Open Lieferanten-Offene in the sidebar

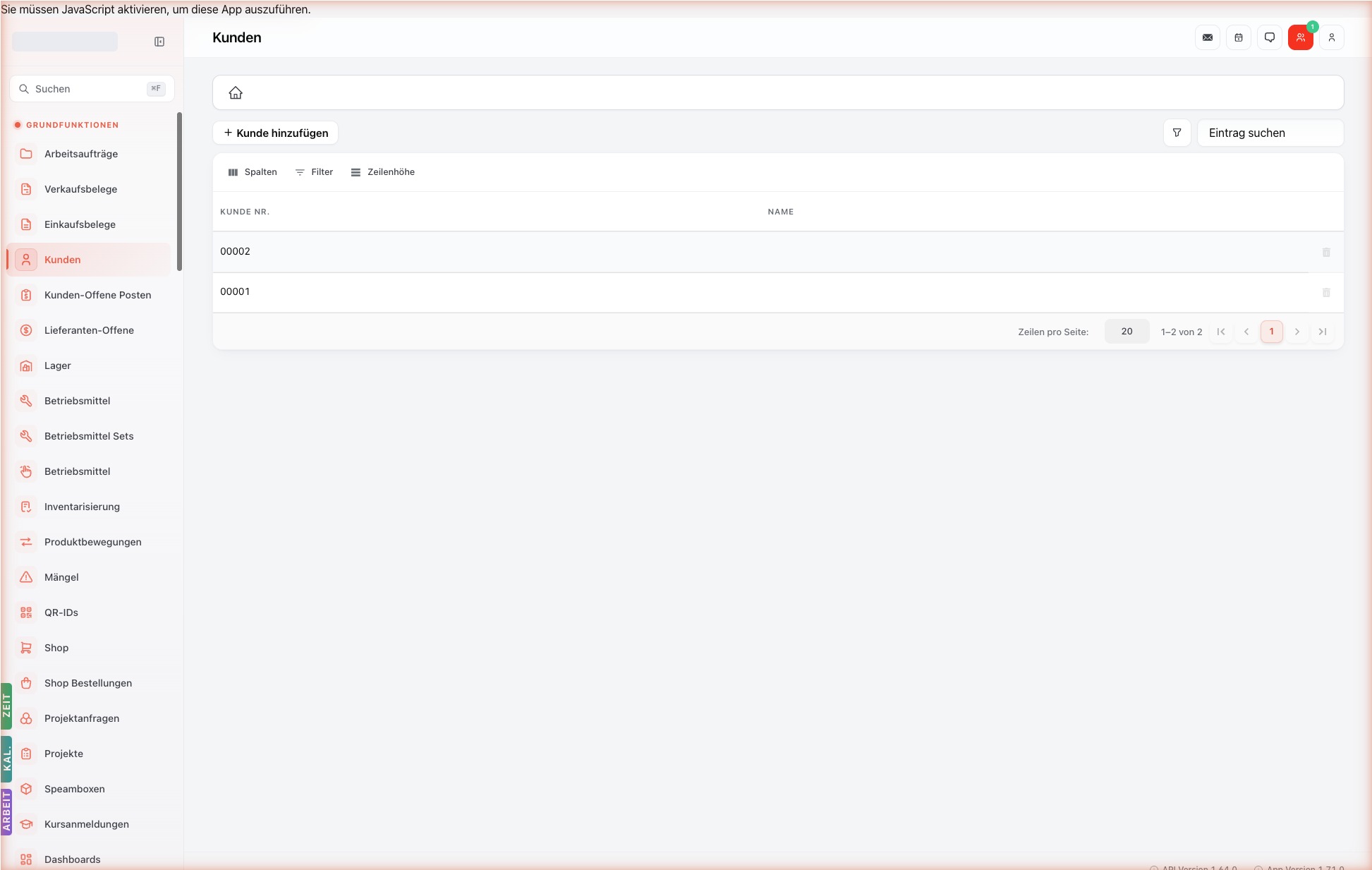point(89,330)
